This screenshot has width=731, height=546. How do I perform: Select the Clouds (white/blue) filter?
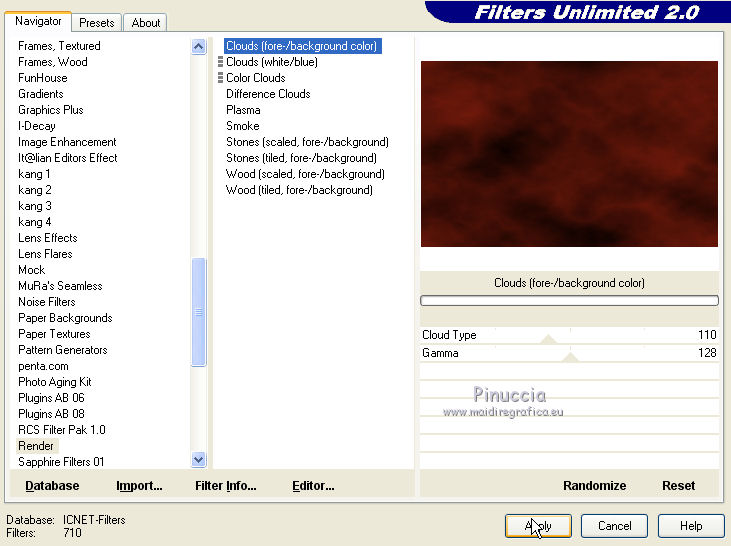coord(272,62)
